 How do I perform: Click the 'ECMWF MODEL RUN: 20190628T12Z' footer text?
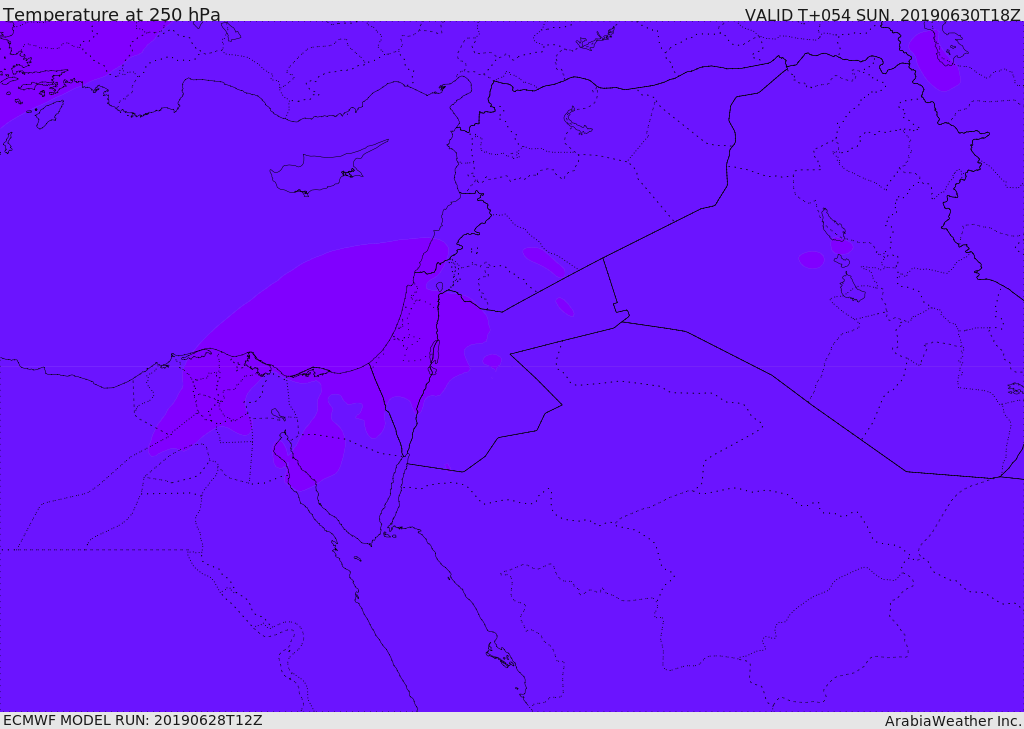[133, 720]
